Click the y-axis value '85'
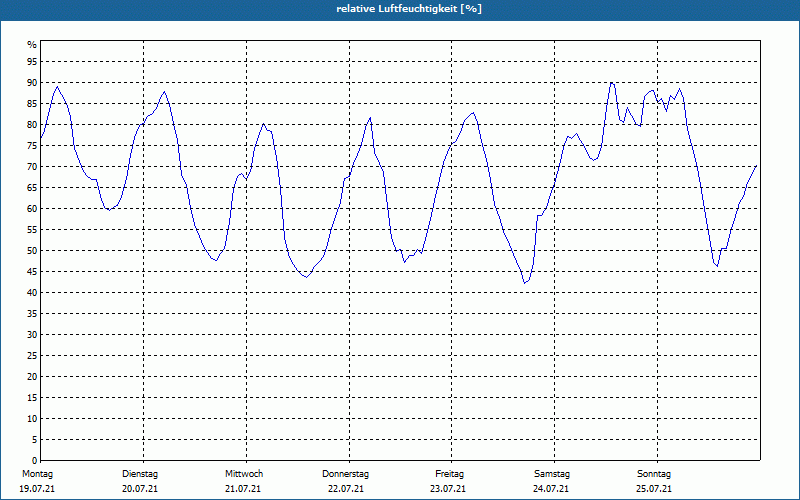 [x=32, y=104]
